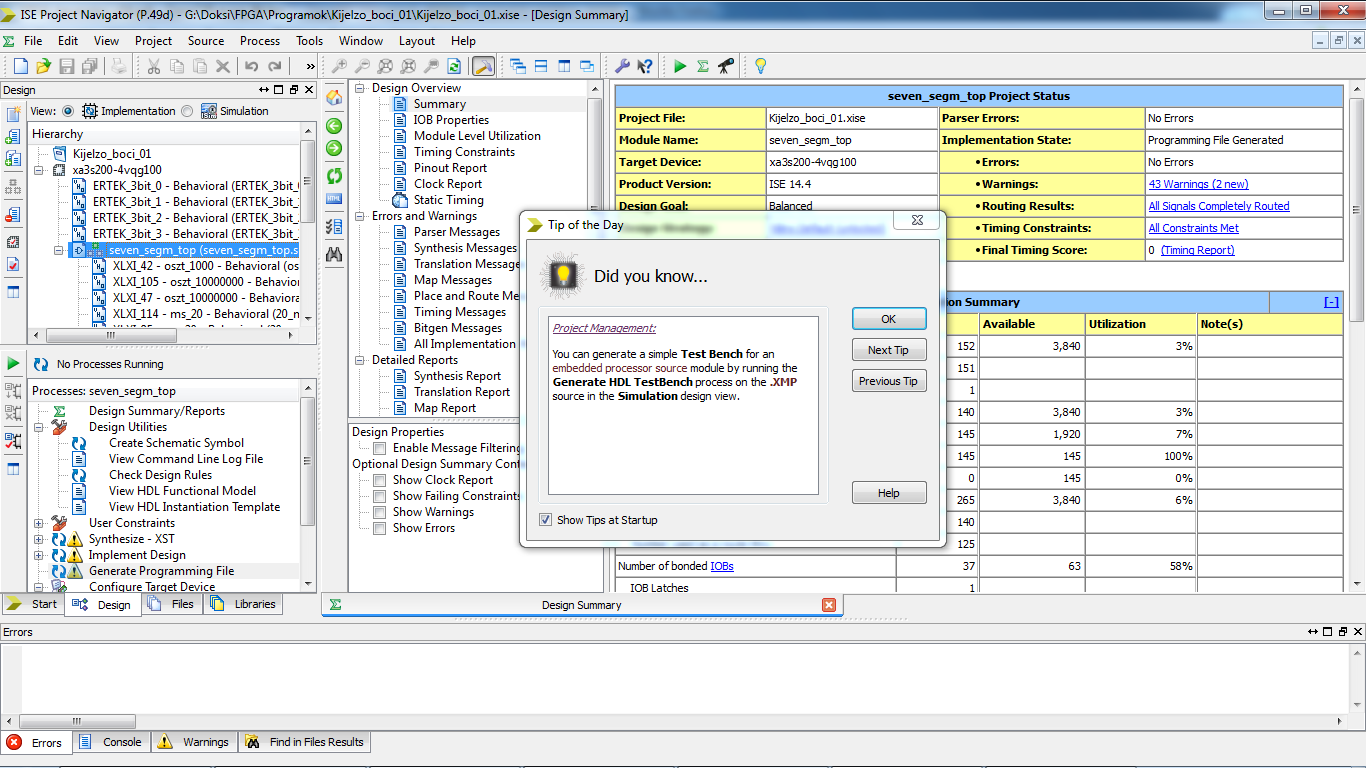This screenshot has width=1366, height=768.
Task: Collapse the xa3s200-4vqg100 device node
Action: coord(39,170)
